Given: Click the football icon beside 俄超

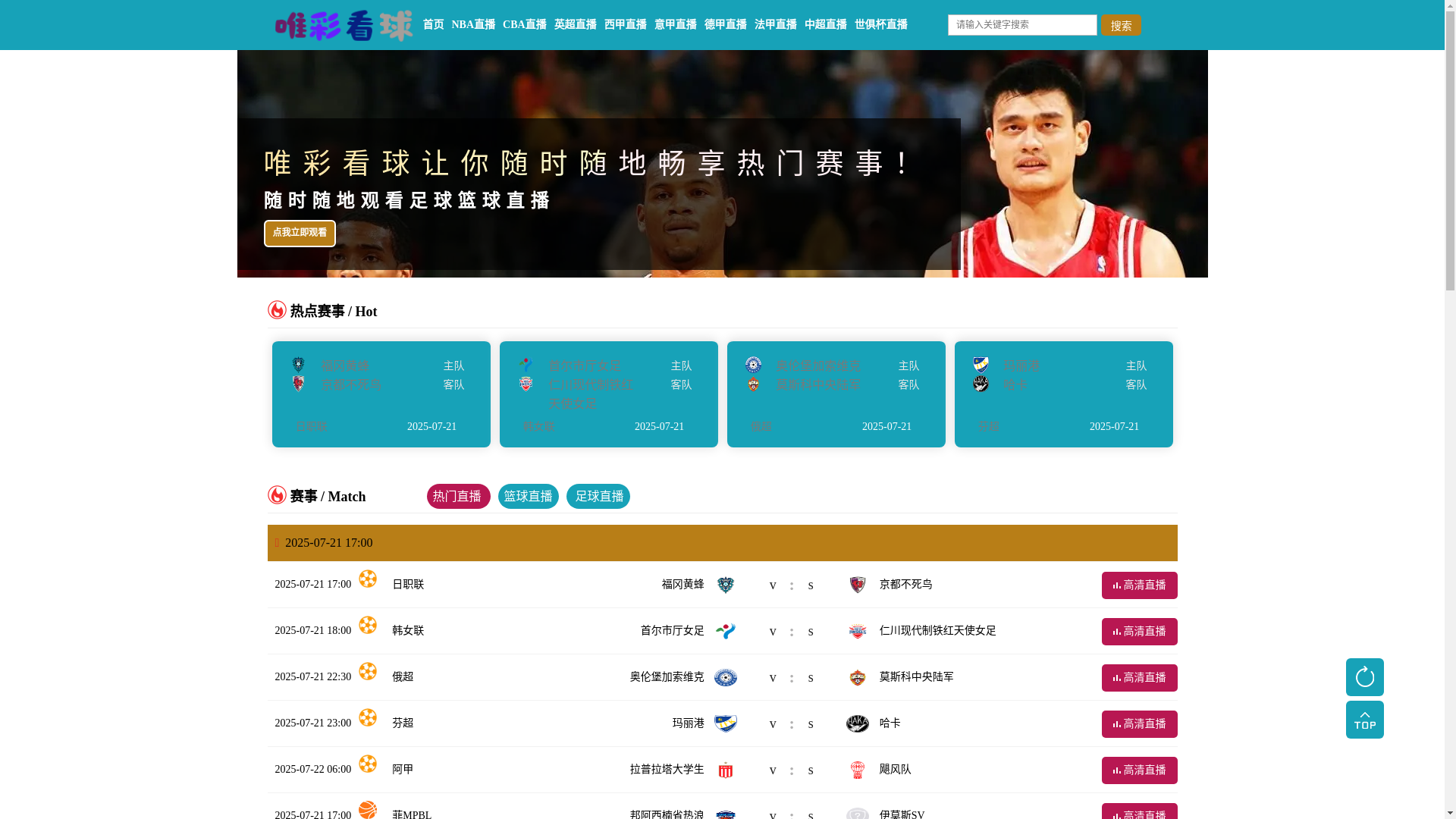Looking at the screenshot, I should pos(368,671).
